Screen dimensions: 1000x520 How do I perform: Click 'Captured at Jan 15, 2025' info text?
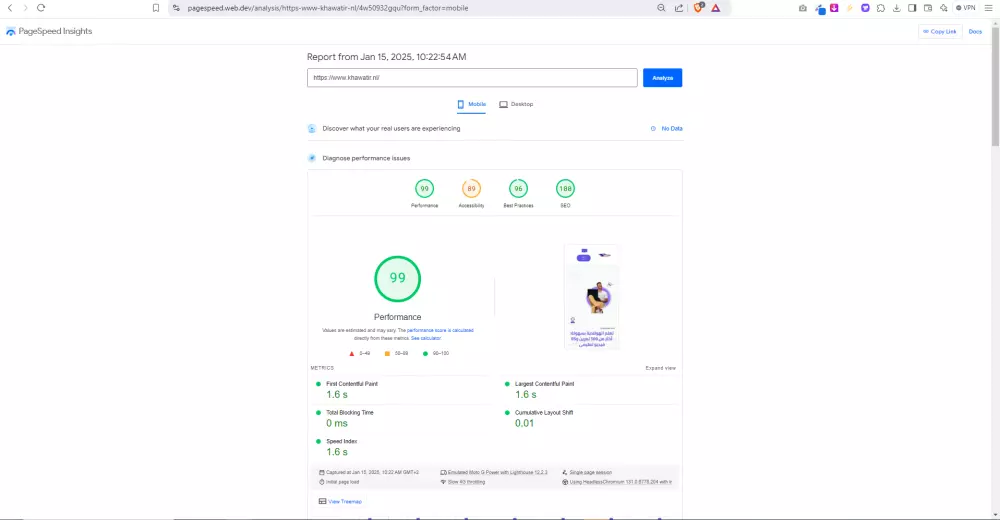point(372,472)
